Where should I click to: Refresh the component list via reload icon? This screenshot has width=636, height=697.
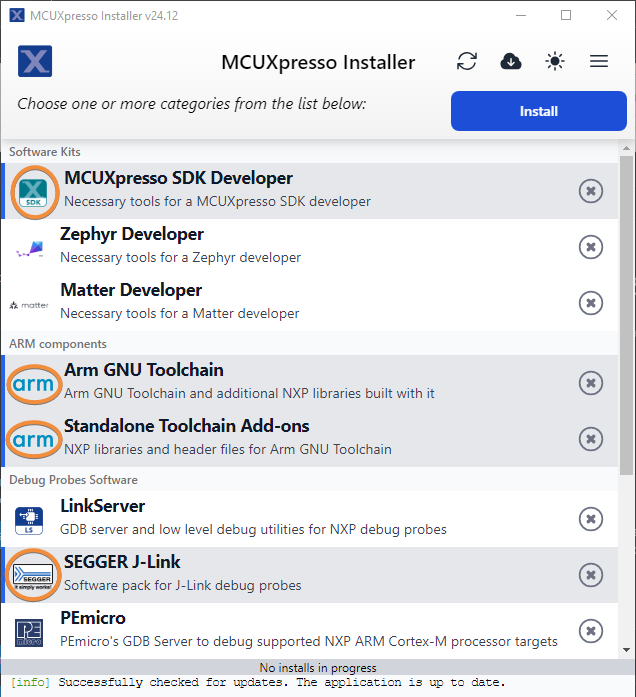(x=467, y=61)
